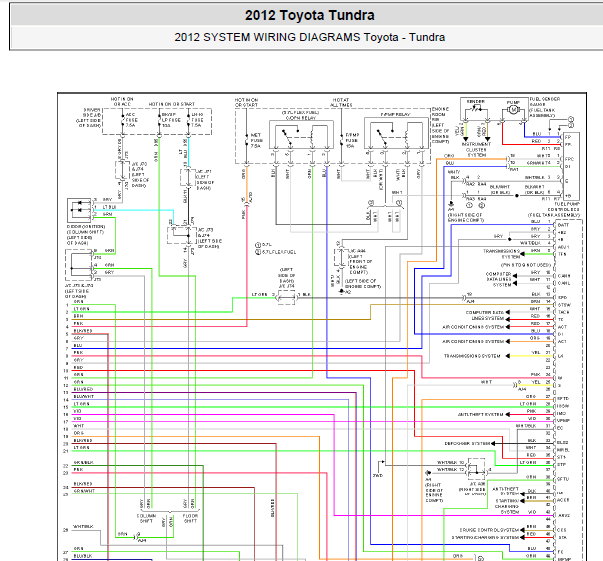The image size is (603, 561).
Task: Click the INSTRUMENT CLUSTER SYSTEM label
Action: point(476,150)
